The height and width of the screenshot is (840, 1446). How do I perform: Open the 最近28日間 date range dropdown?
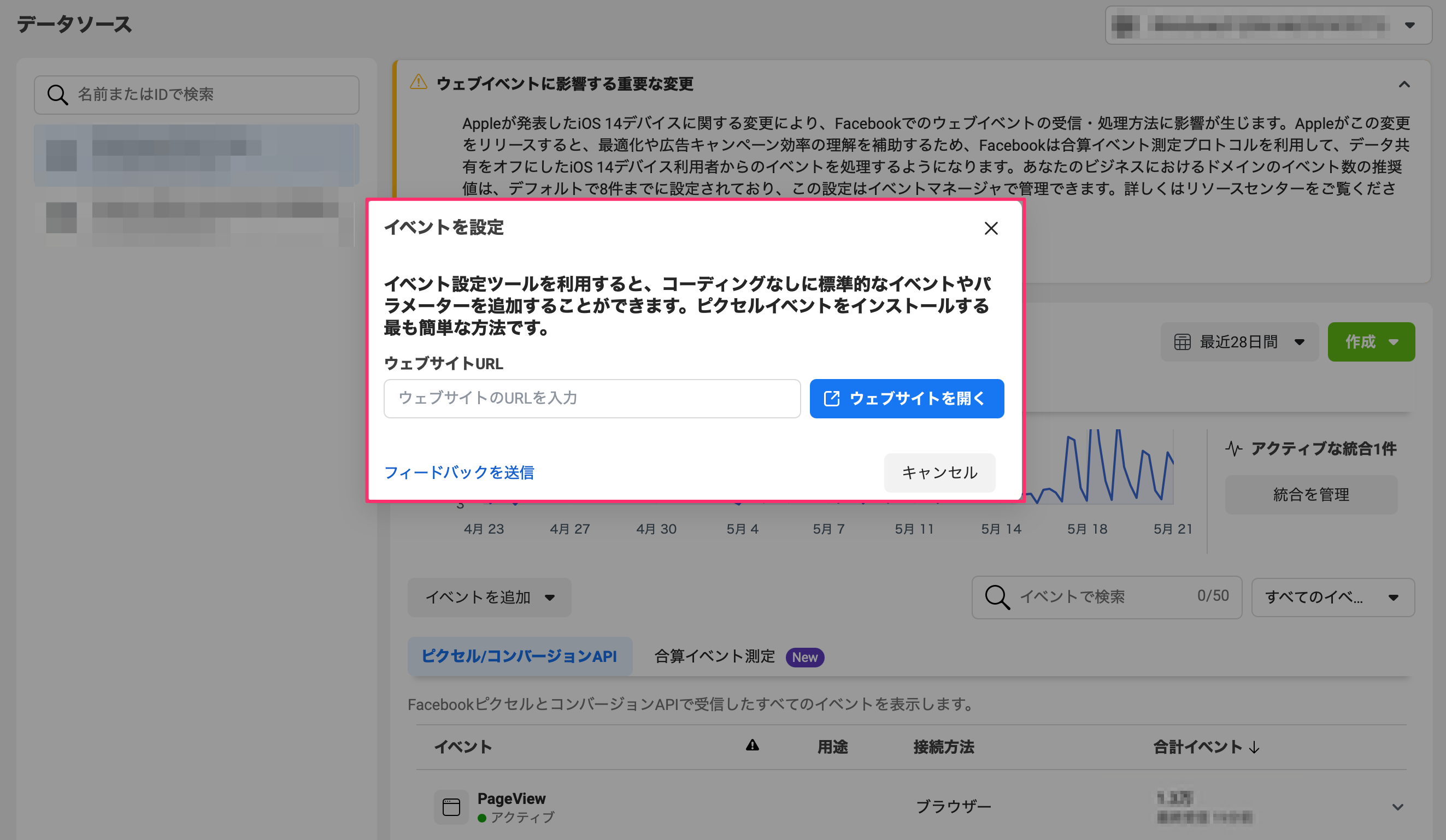point(1239,342)
